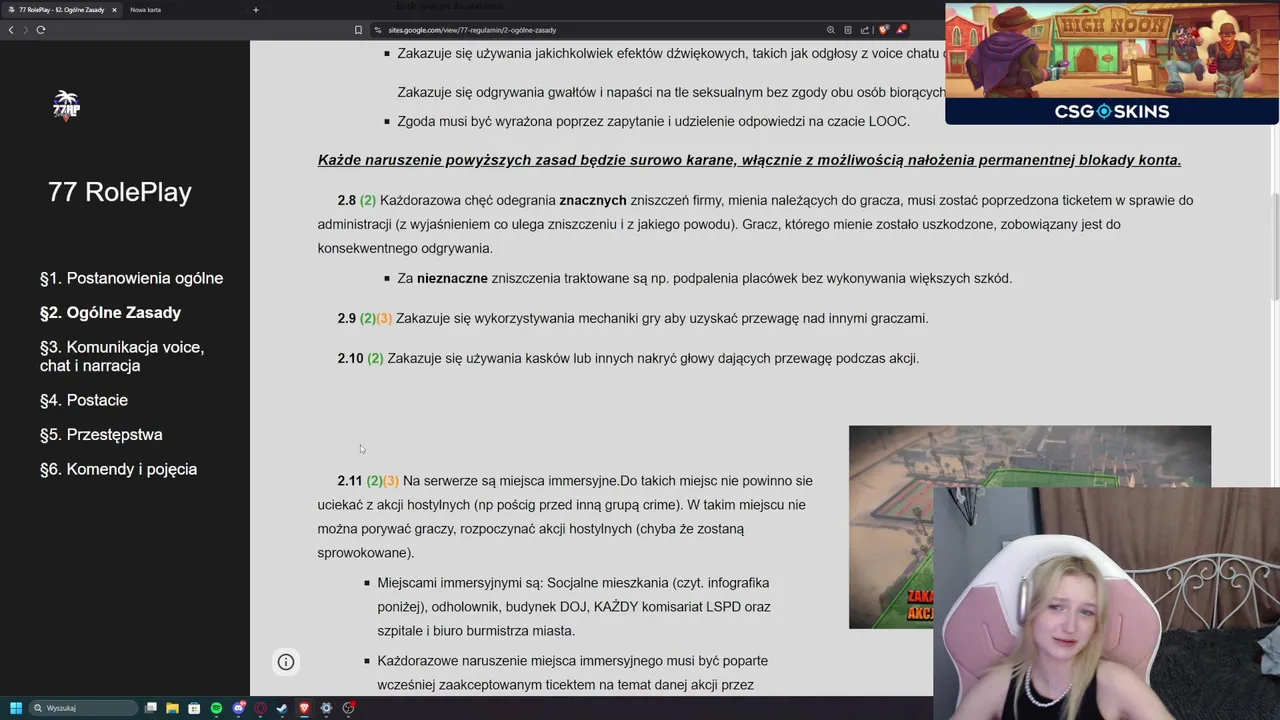Reload the current page
This screenshot has width=1280, height=720.
click(x=41, y=30)
